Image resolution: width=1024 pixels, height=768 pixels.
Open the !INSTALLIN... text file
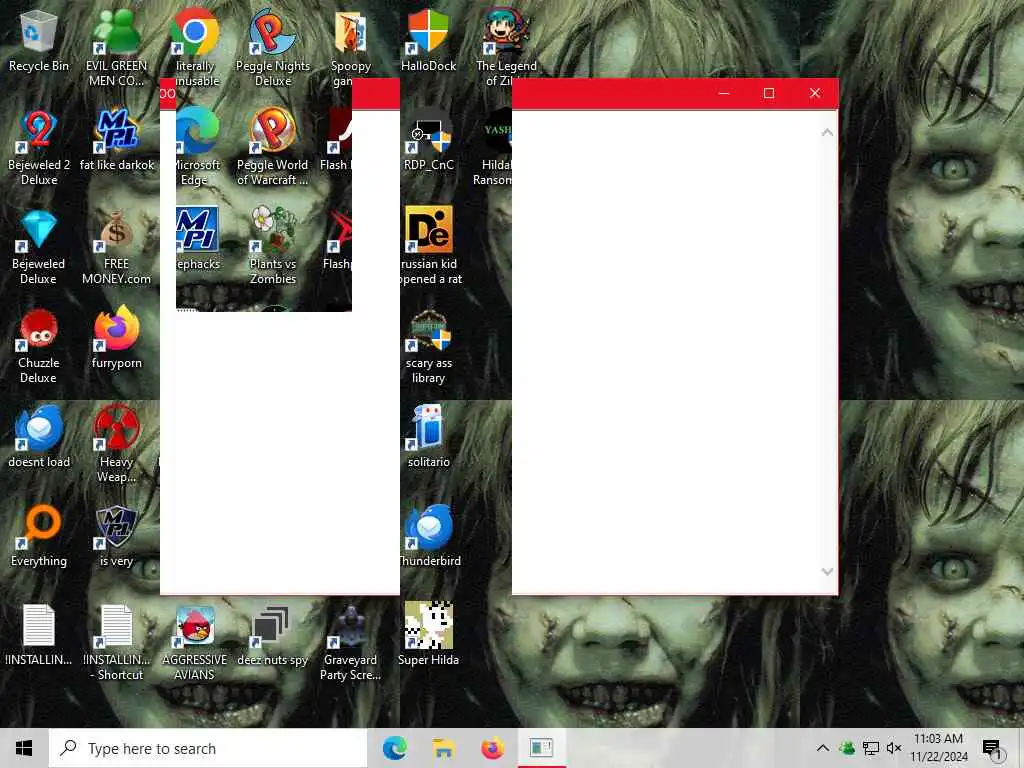pyautogui.click(x=39, y=635)
